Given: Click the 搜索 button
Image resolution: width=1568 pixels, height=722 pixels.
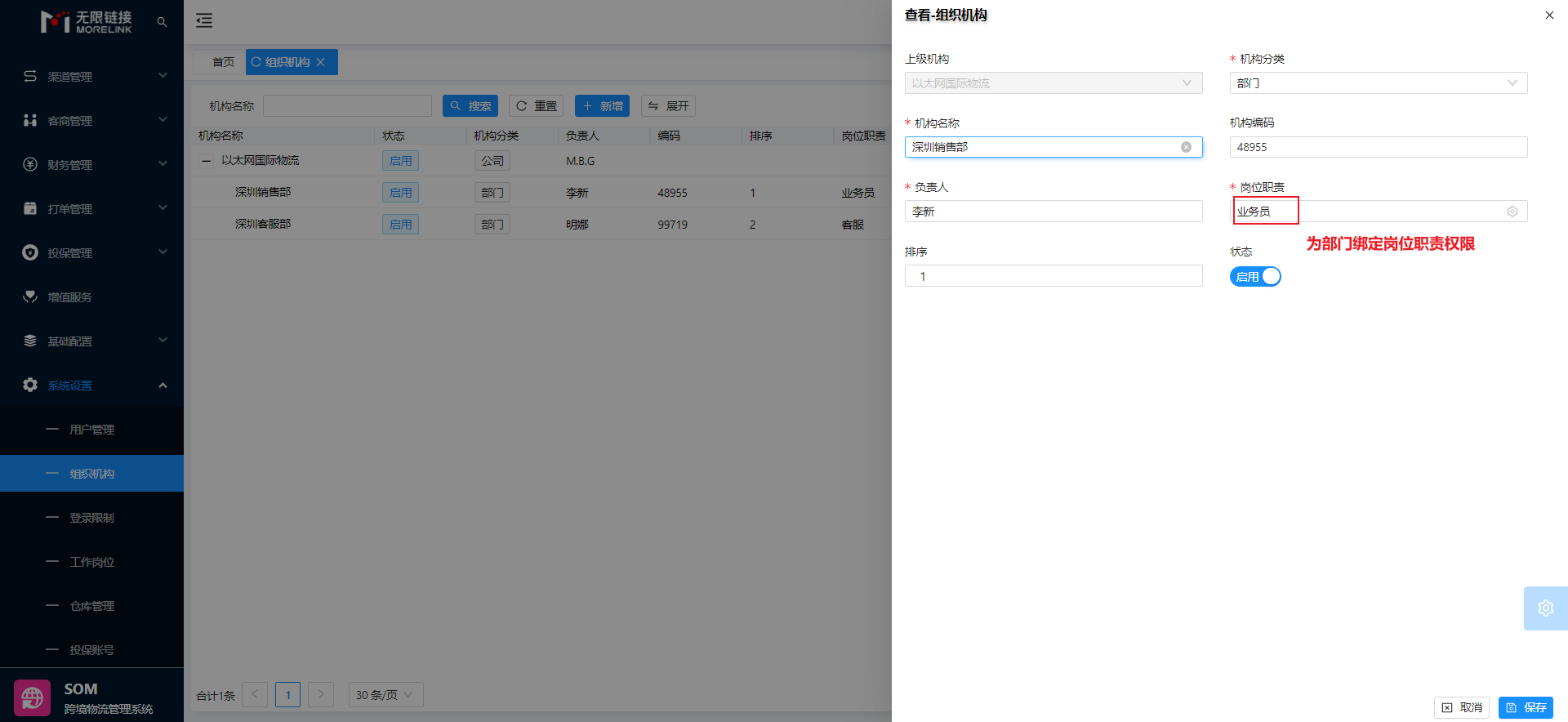Looking at the screenshot, I should tap(470, 106).
